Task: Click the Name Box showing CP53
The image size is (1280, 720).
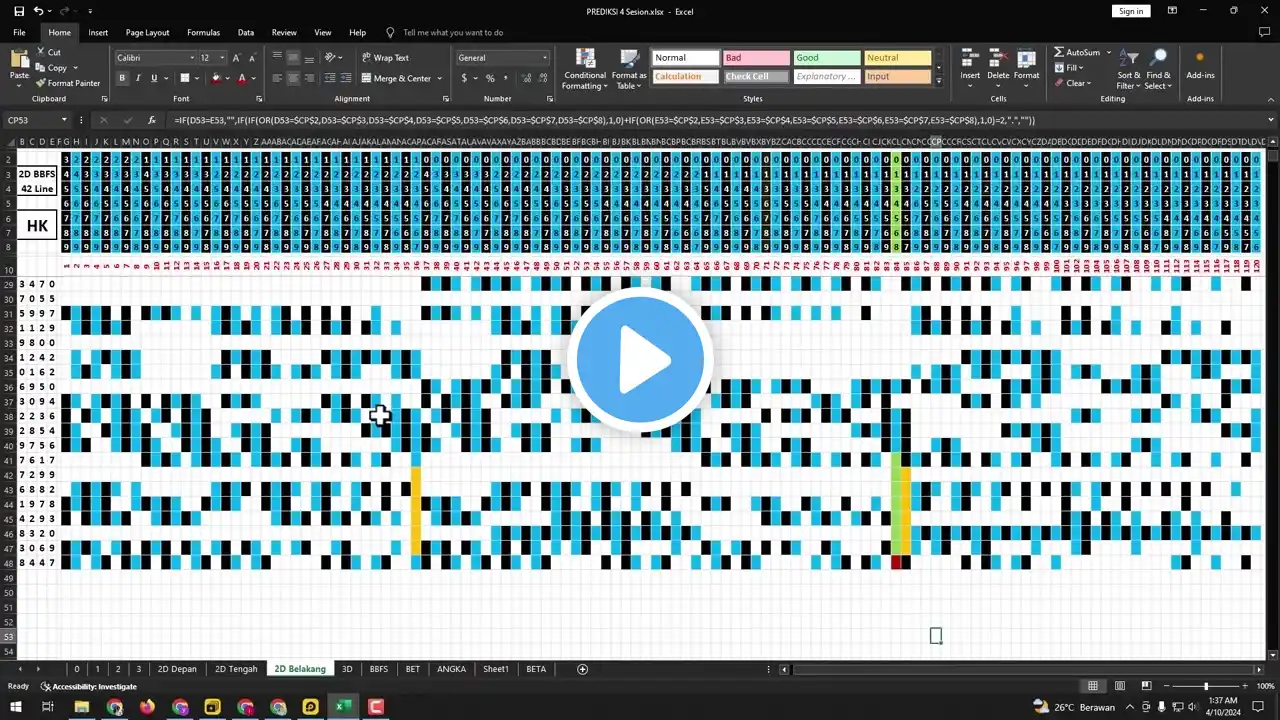Action: (30, 120)
